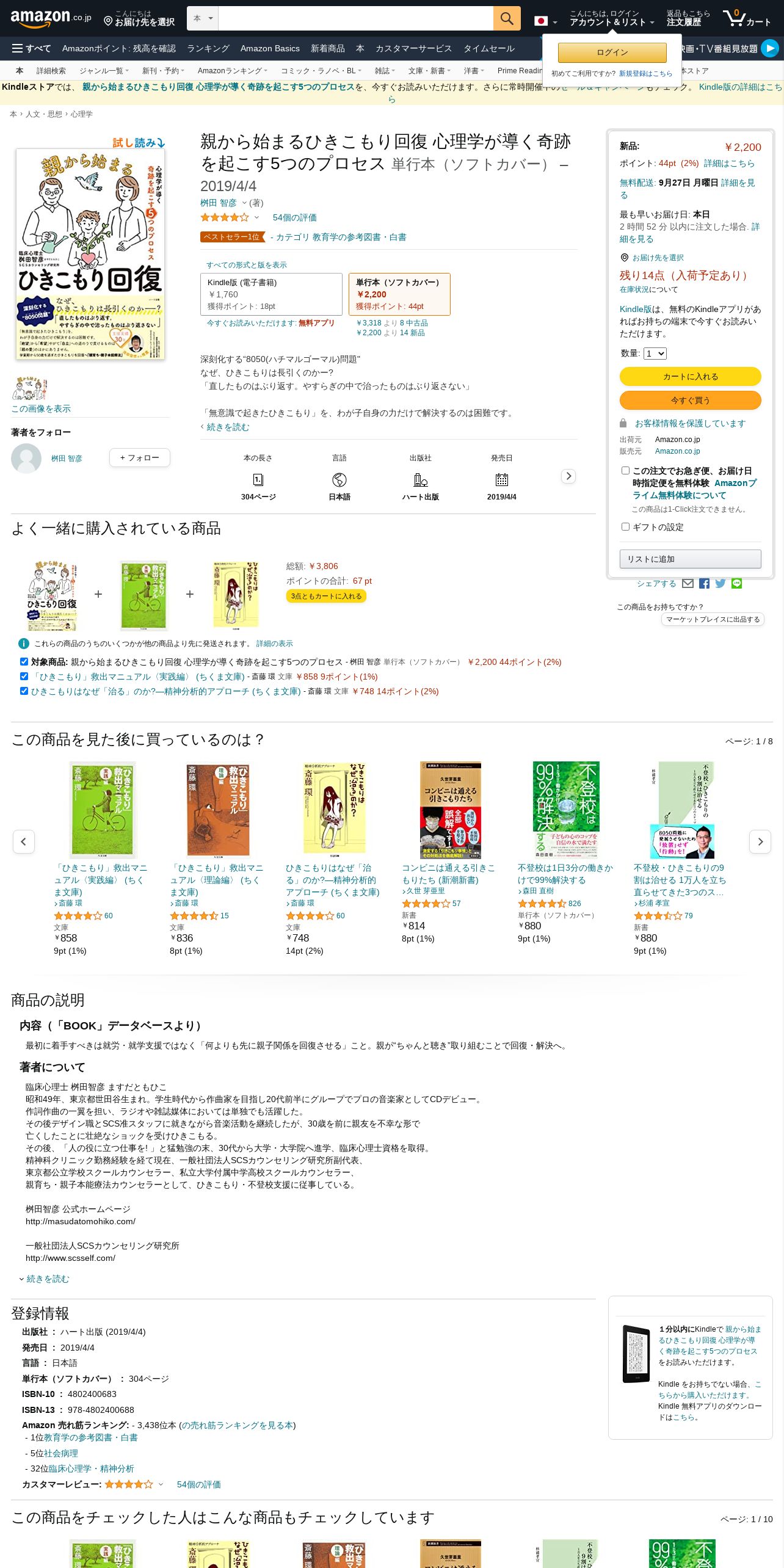Share by email envelope icon
Image resolution: width=784 pixels, height=1568 pixels.
click(x=688, y=584)
